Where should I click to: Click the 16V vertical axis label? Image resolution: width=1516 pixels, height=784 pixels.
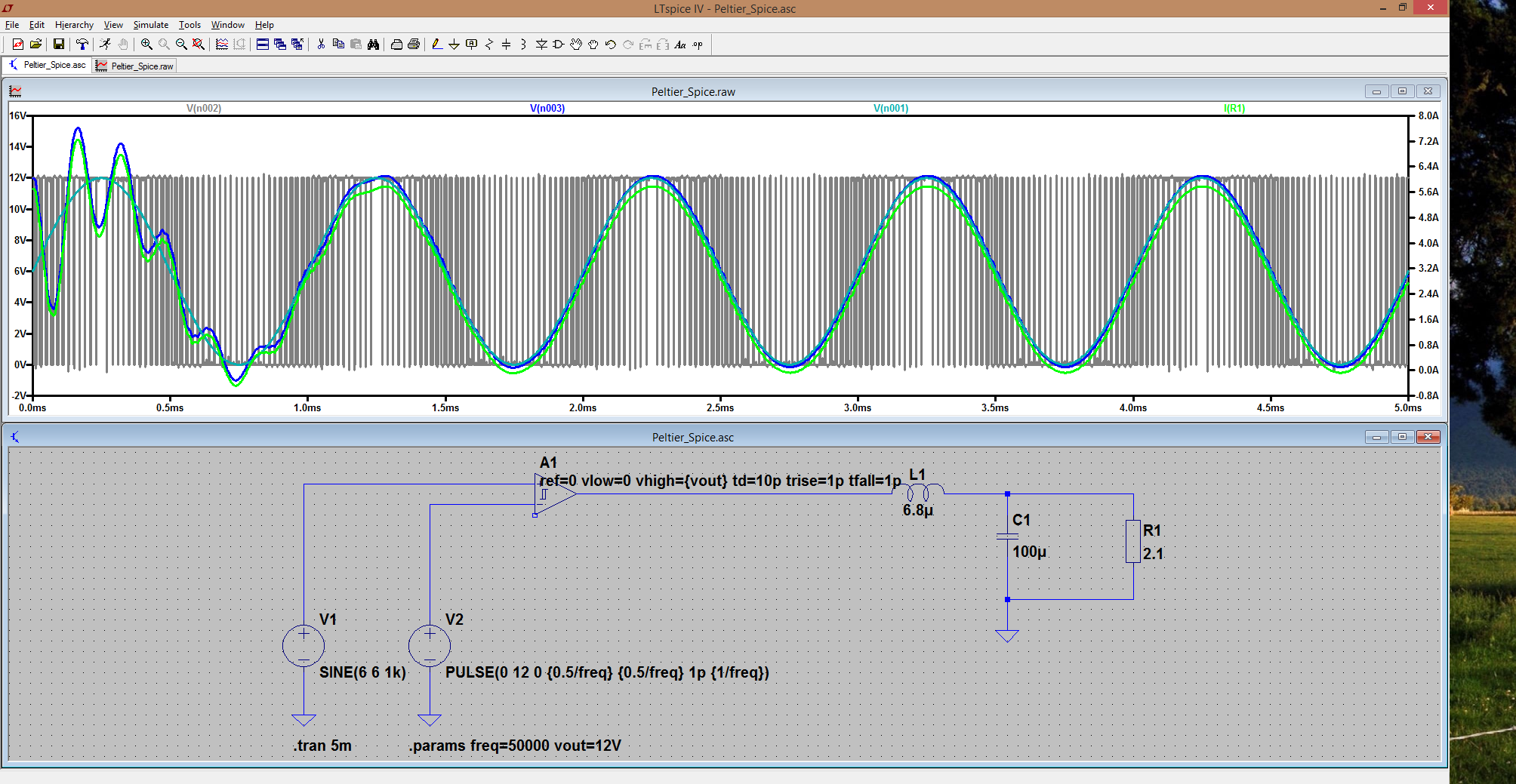[17, 115]
